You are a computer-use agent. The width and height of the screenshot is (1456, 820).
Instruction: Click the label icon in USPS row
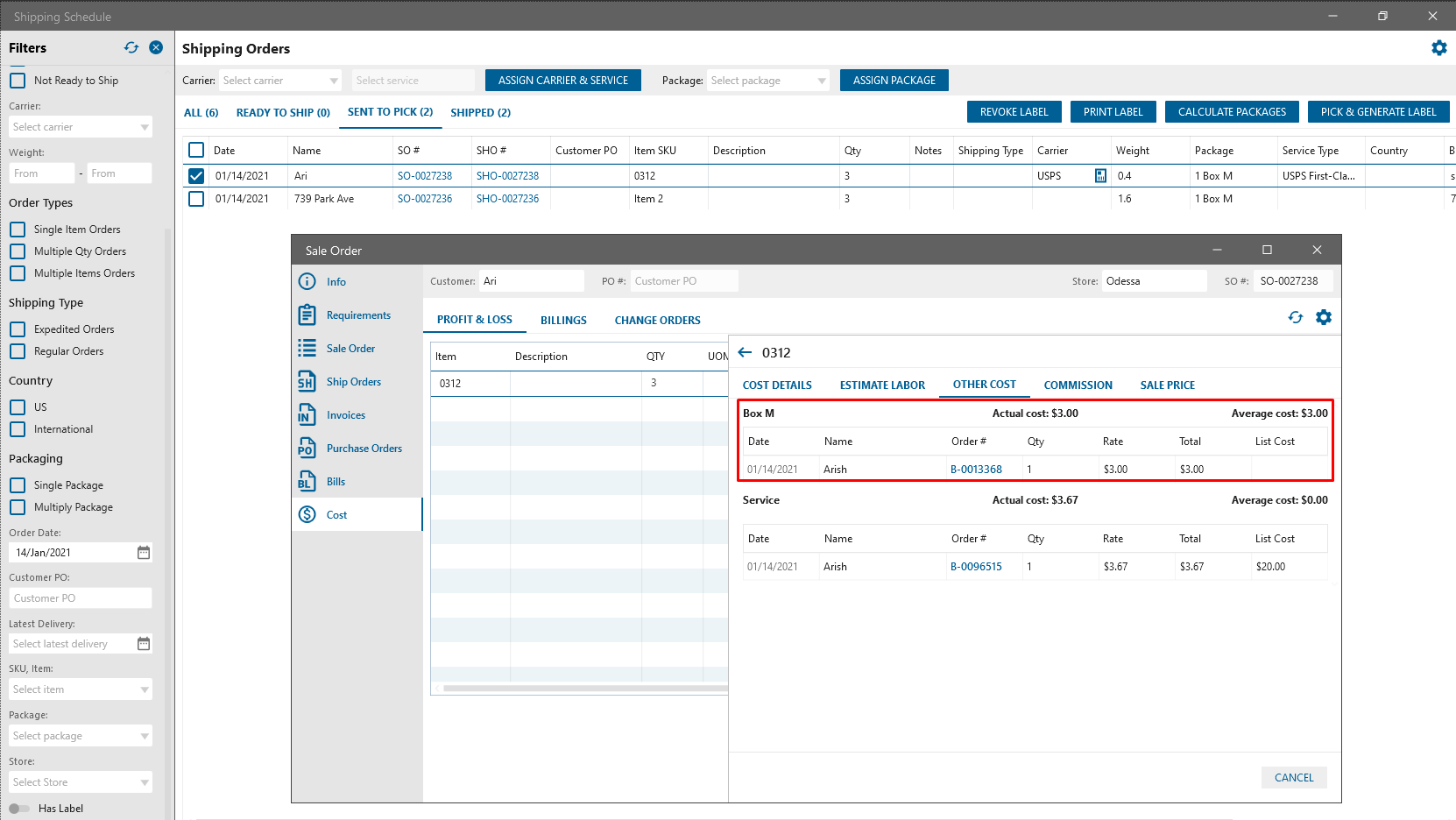click(x=1100, y=176)
